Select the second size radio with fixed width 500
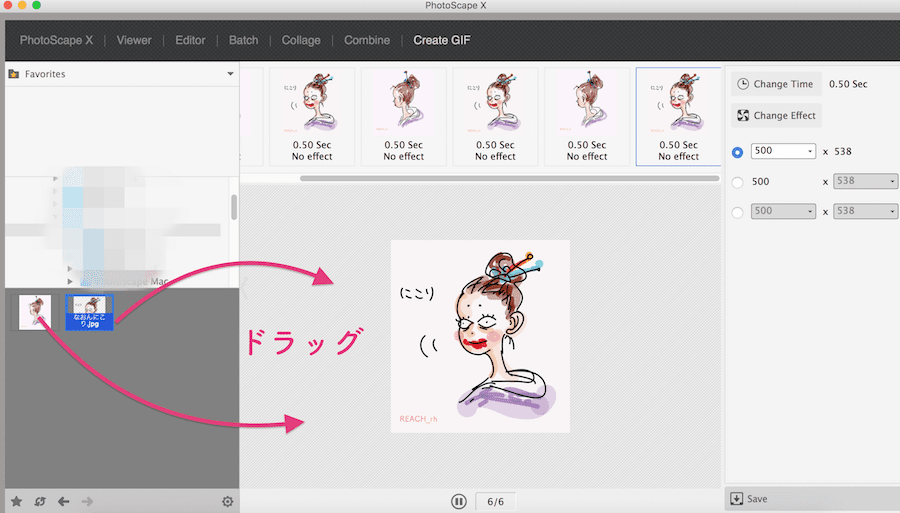This screenshot has width=900, height=513. coord(738,182)
